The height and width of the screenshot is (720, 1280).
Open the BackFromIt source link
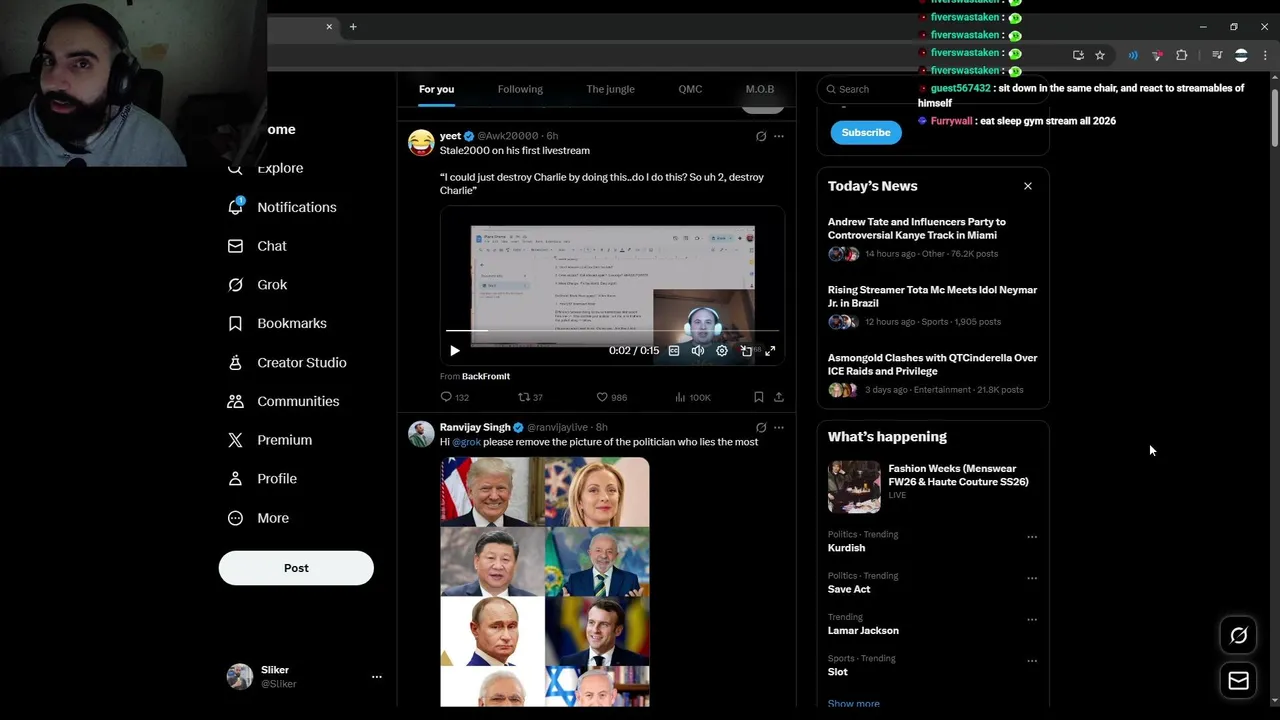tap(486, 377)
